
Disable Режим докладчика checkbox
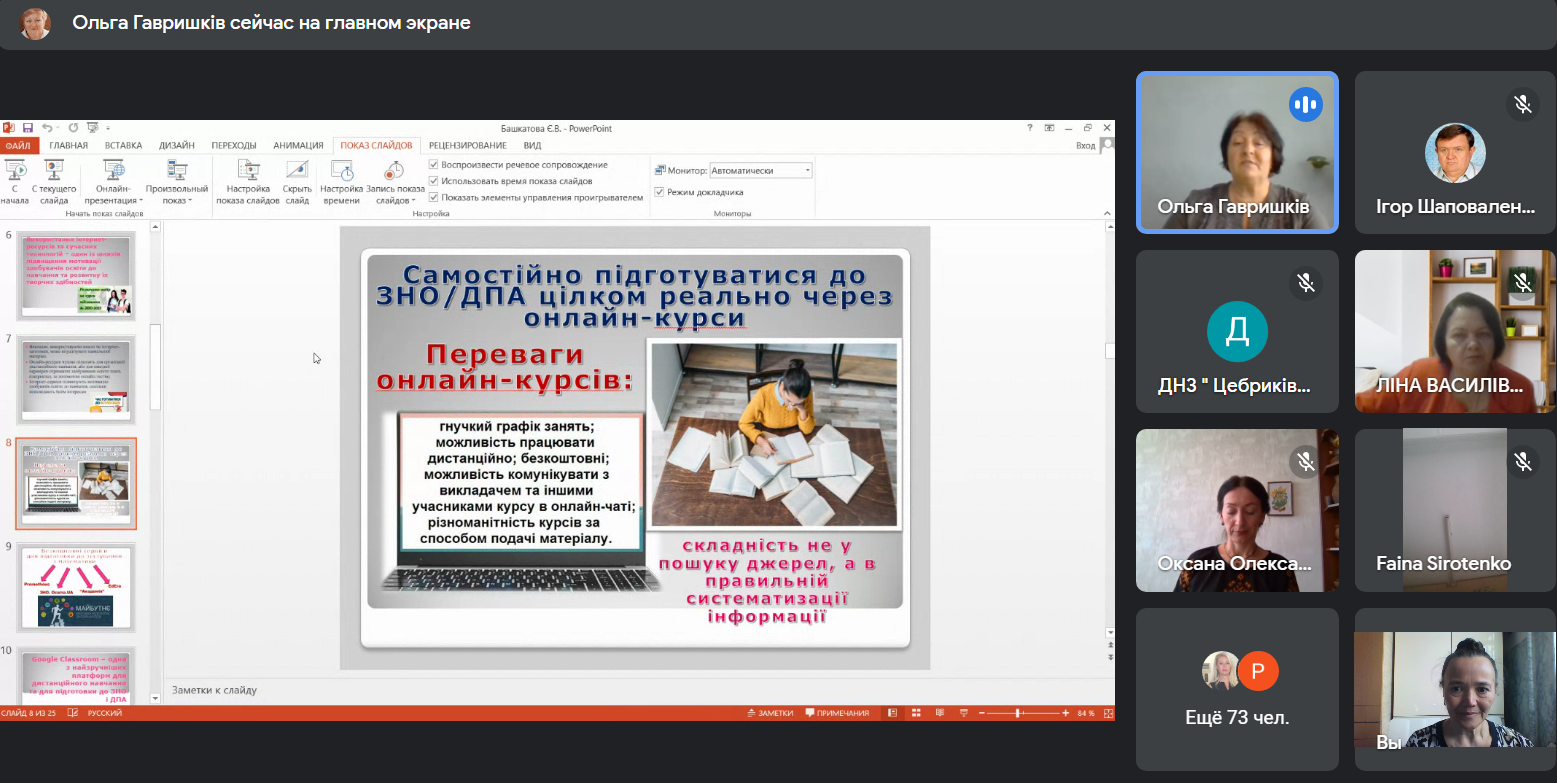pyautogui.click(x=659, y=192)
